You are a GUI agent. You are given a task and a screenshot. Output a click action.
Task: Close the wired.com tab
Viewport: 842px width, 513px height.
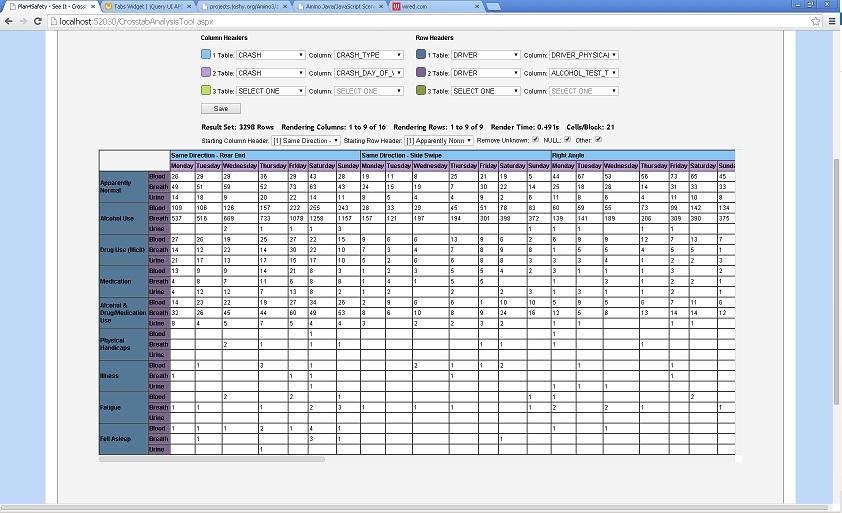pos(476,6)
